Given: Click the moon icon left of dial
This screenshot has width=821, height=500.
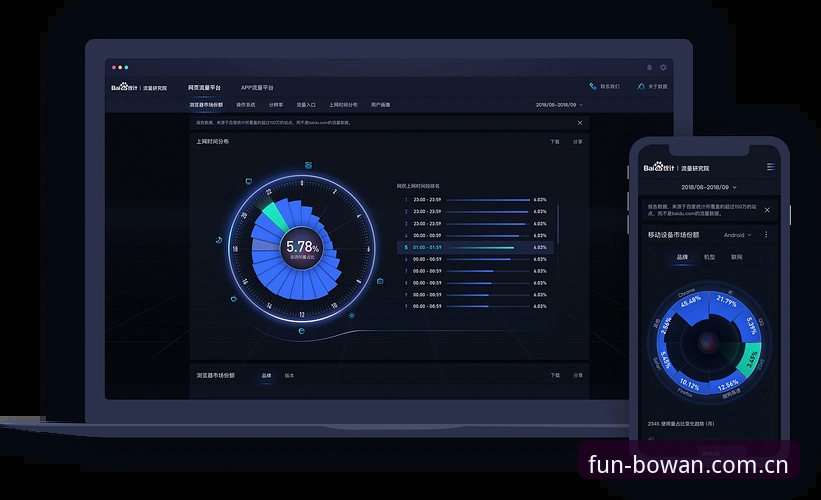Looking at the screenshot, I should pos(219,240).
